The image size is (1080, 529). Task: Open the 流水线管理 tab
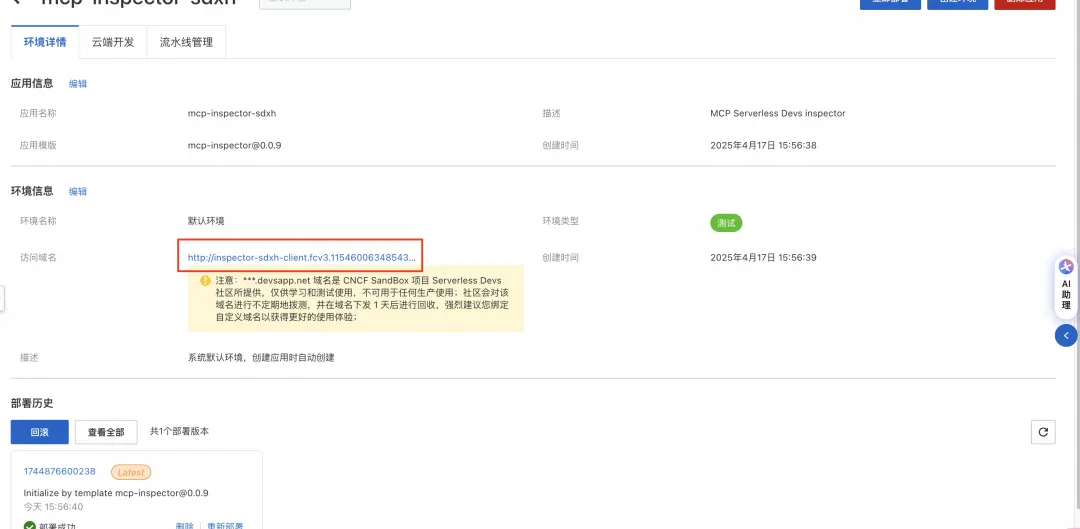pos(186,42)
